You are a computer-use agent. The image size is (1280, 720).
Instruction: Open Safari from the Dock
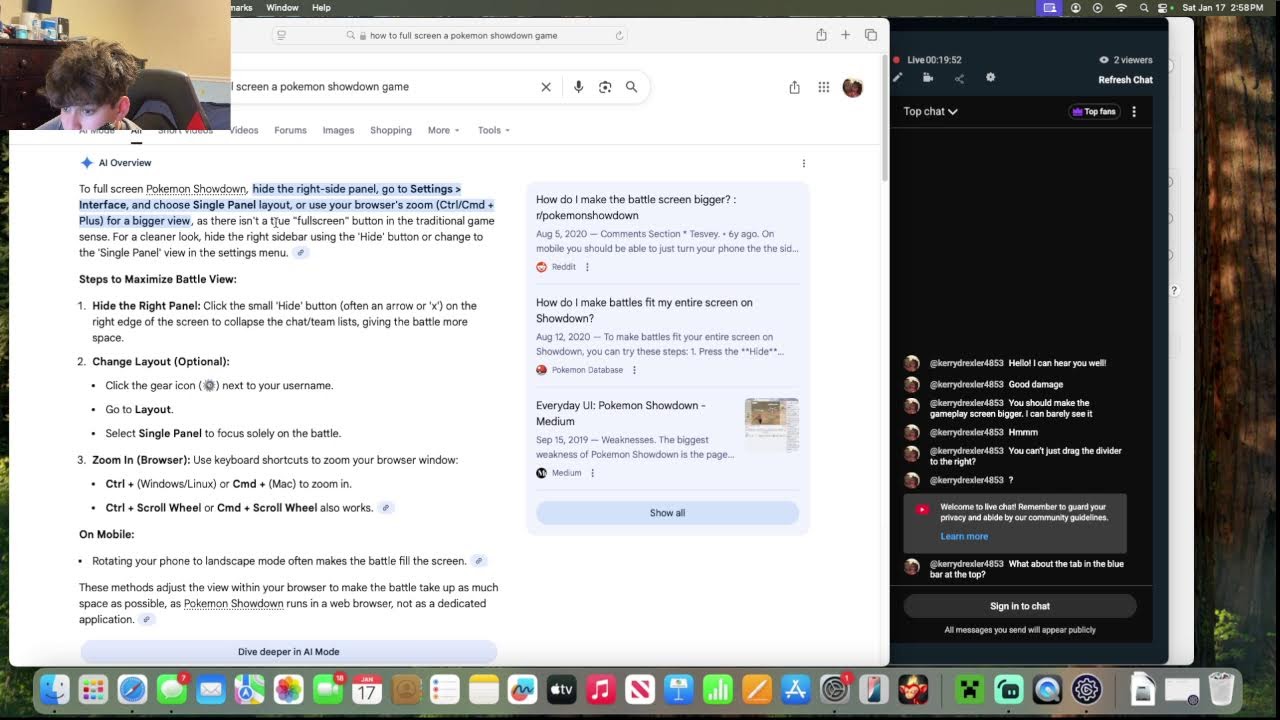coord(132,689)
